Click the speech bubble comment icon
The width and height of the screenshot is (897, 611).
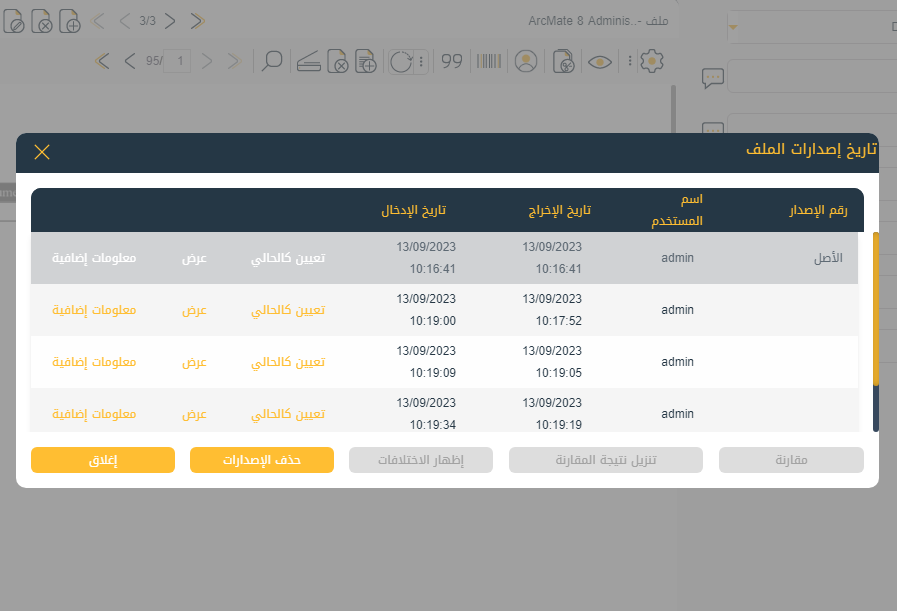click(x=713, y=78)
